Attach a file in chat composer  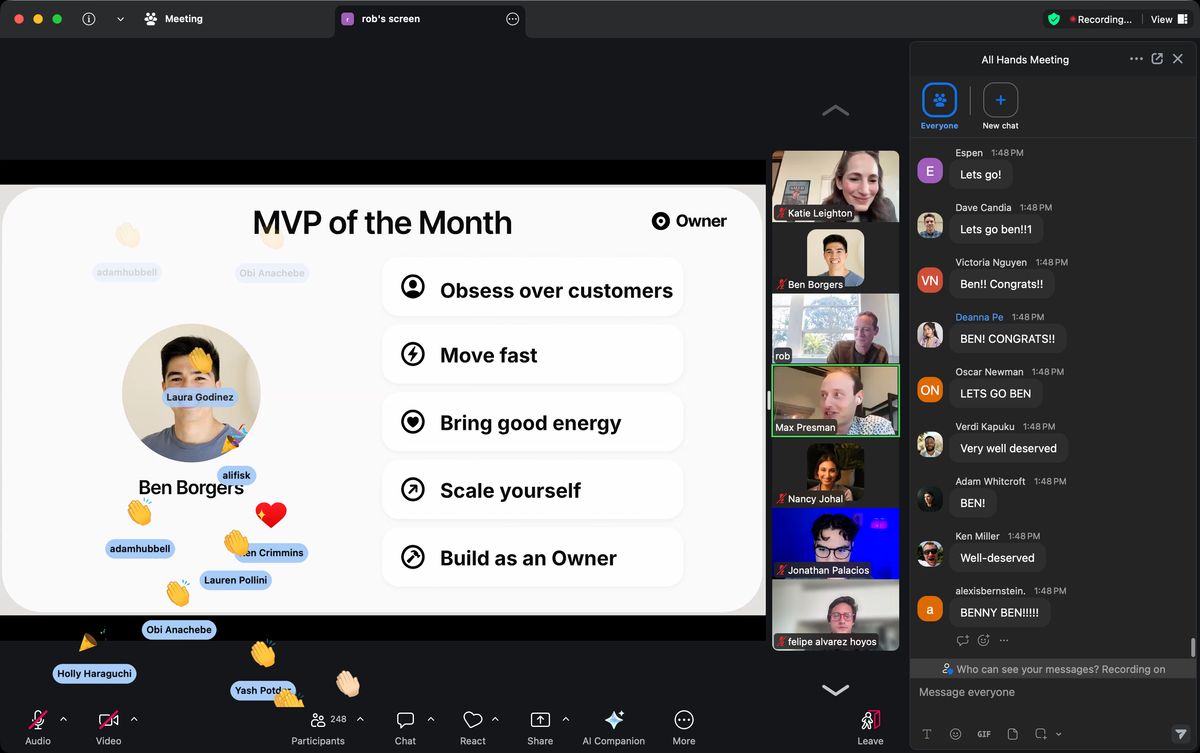point(1012,734)
